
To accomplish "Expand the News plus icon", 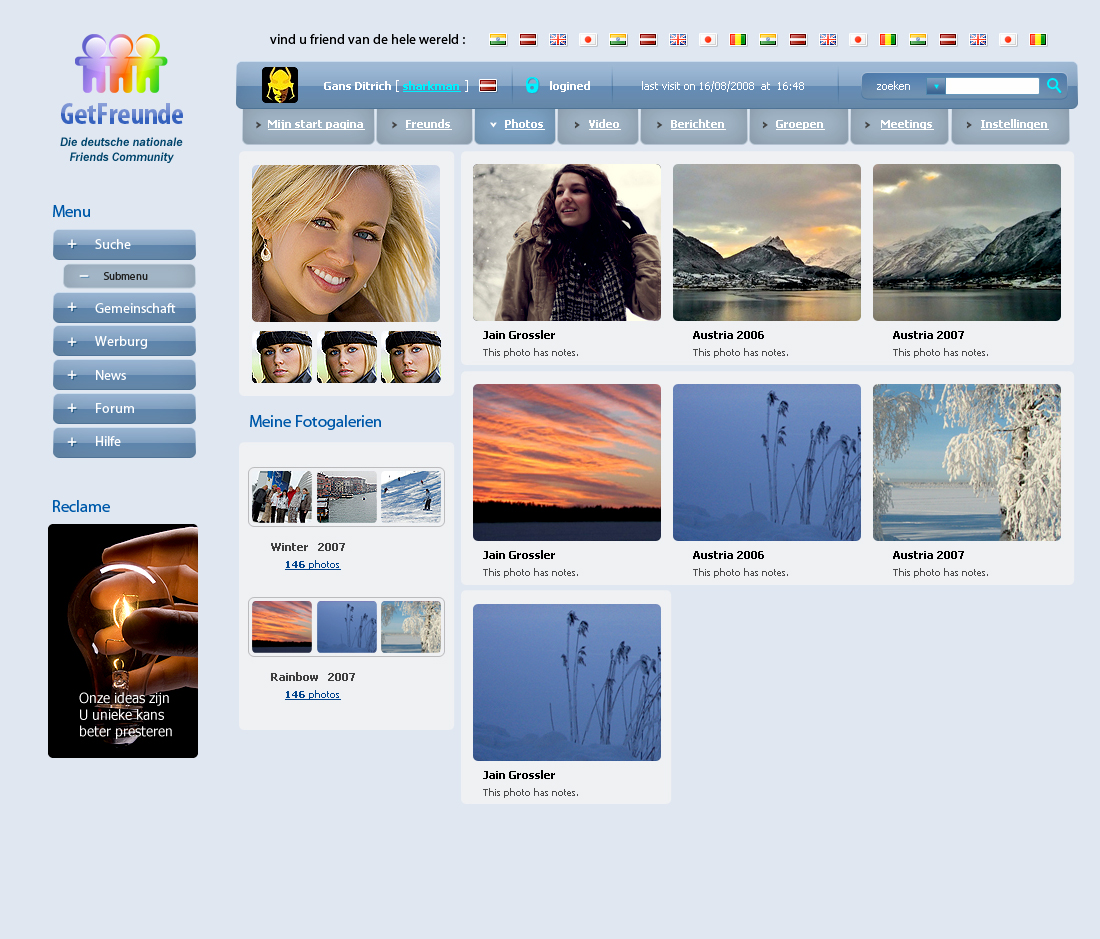I will (72, 375).
